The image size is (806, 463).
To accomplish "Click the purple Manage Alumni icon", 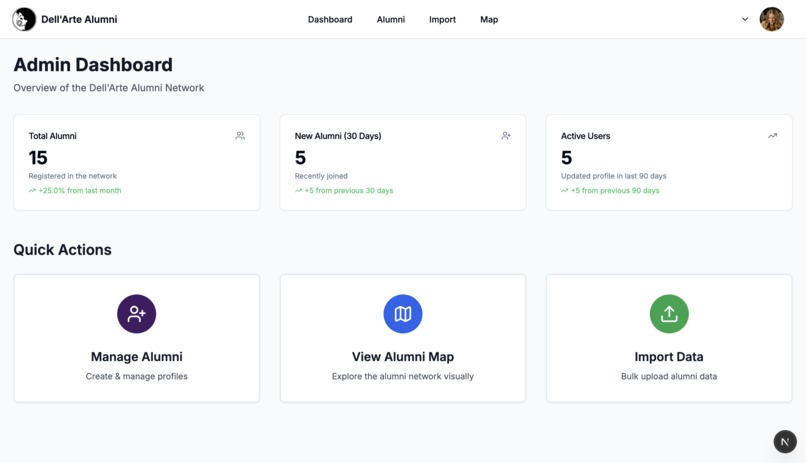I will tap(137, 313).
